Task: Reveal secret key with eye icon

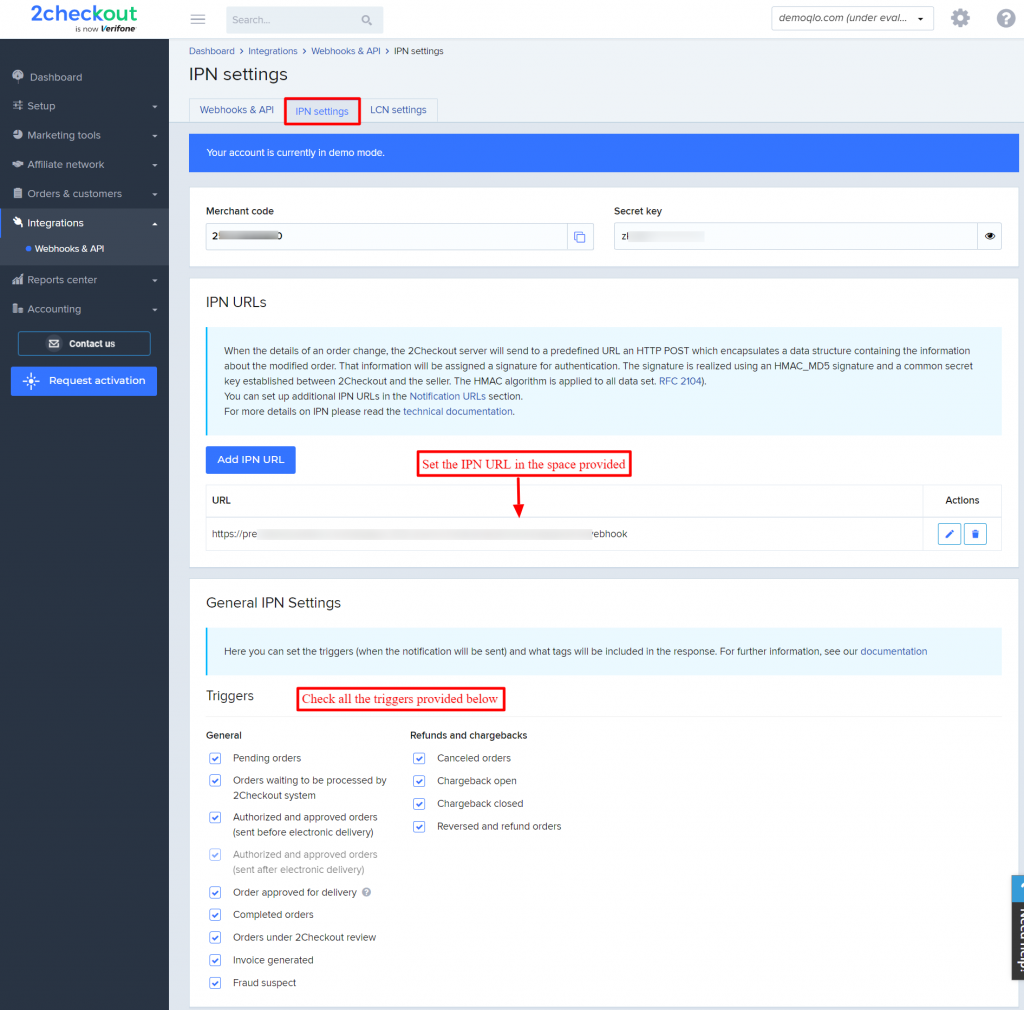Action: point(989,236)
